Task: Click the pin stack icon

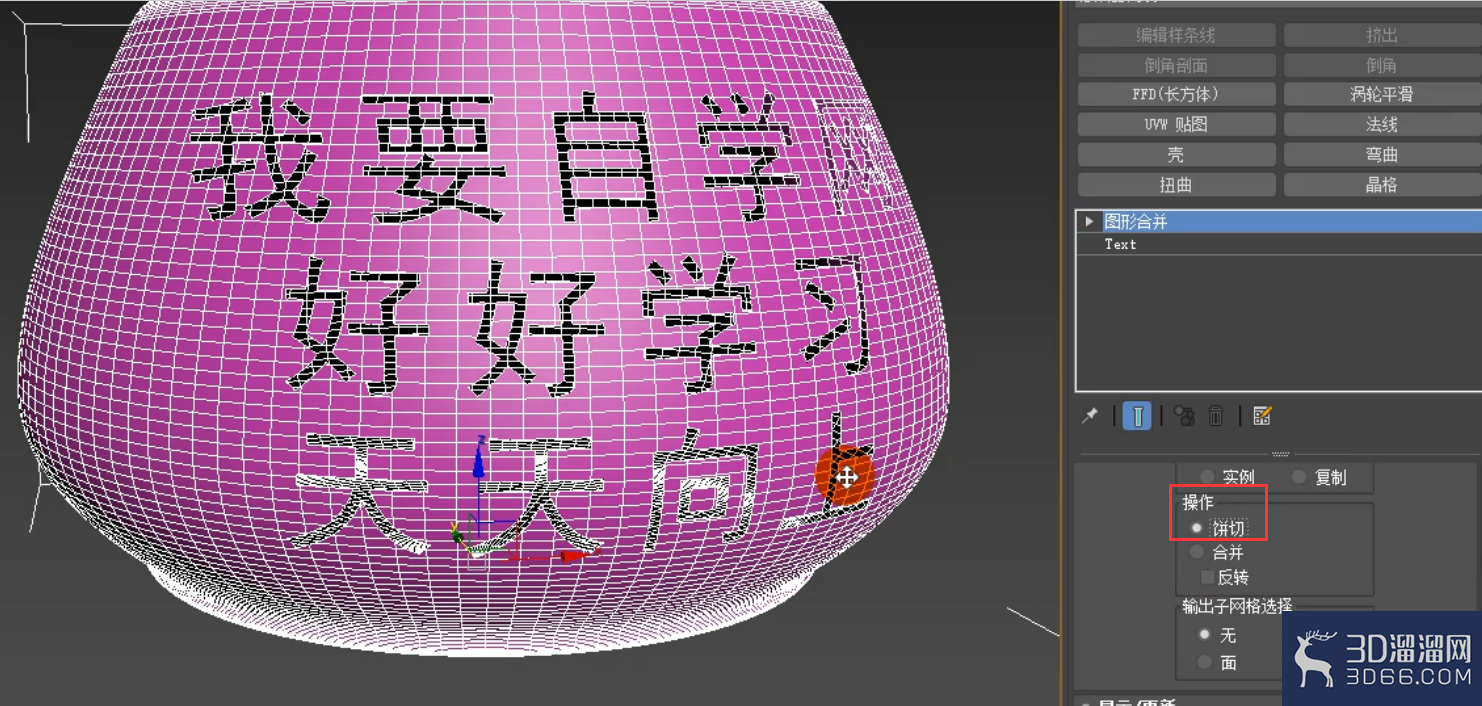Action: [1090, 416]
